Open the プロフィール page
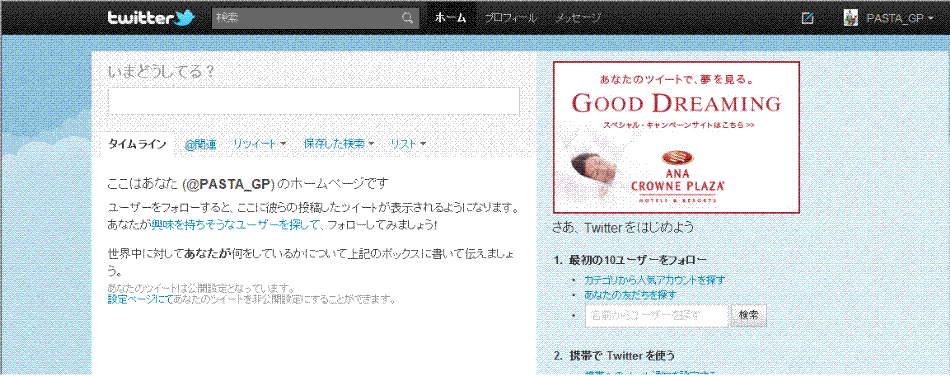 click(510, 18)
